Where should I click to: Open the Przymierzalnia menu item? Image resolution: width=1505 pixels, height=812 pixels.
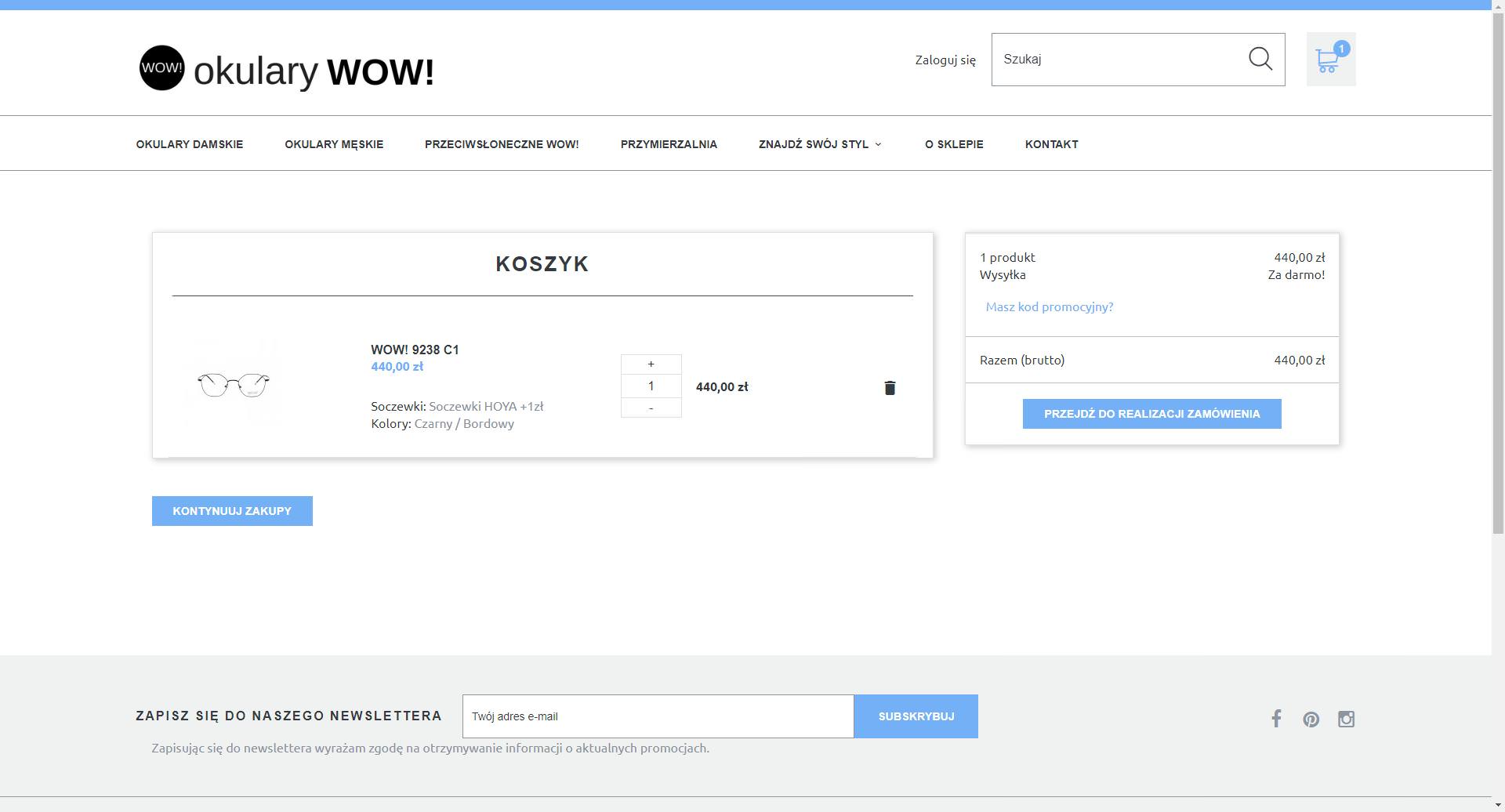click(x=669, y=144)
